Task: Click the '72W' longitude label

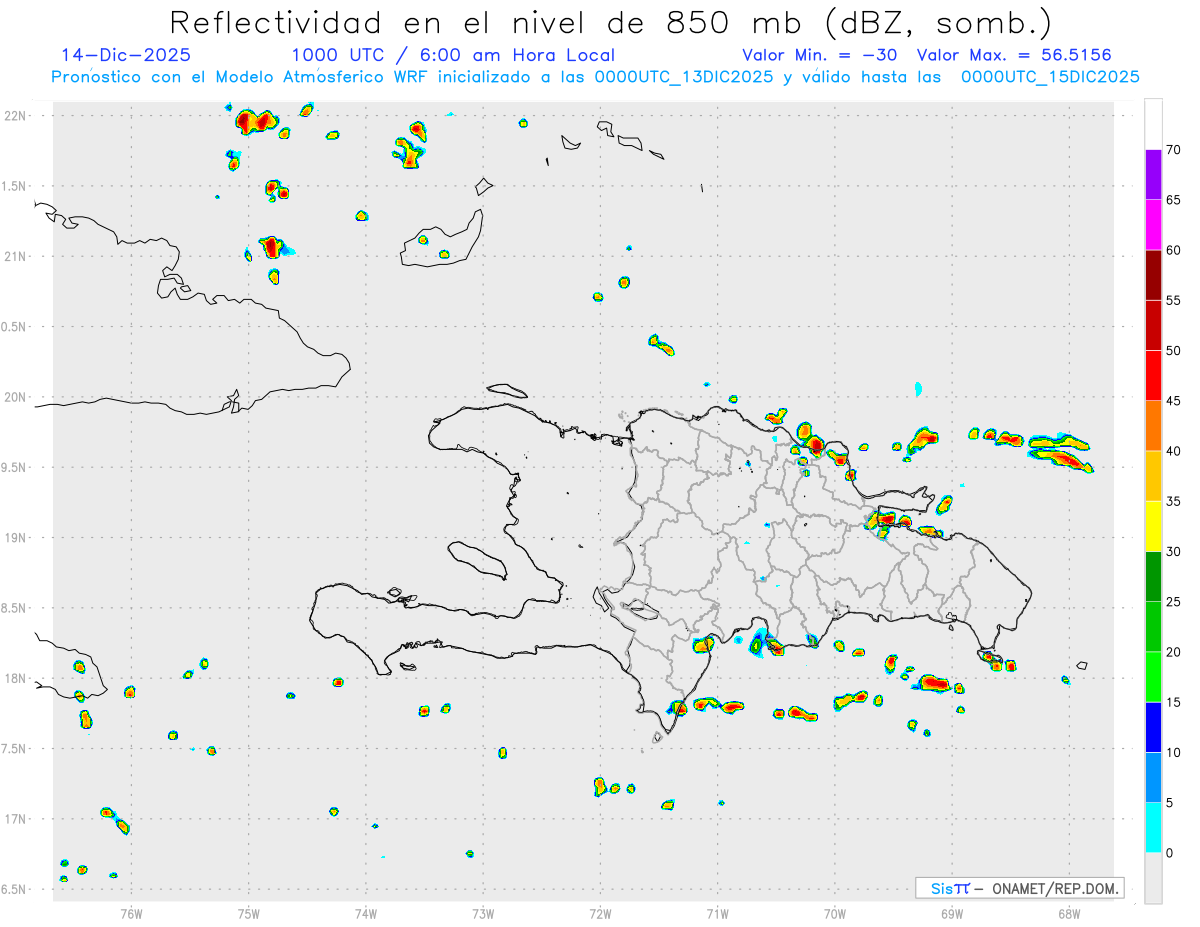Action: click(601, 913)
